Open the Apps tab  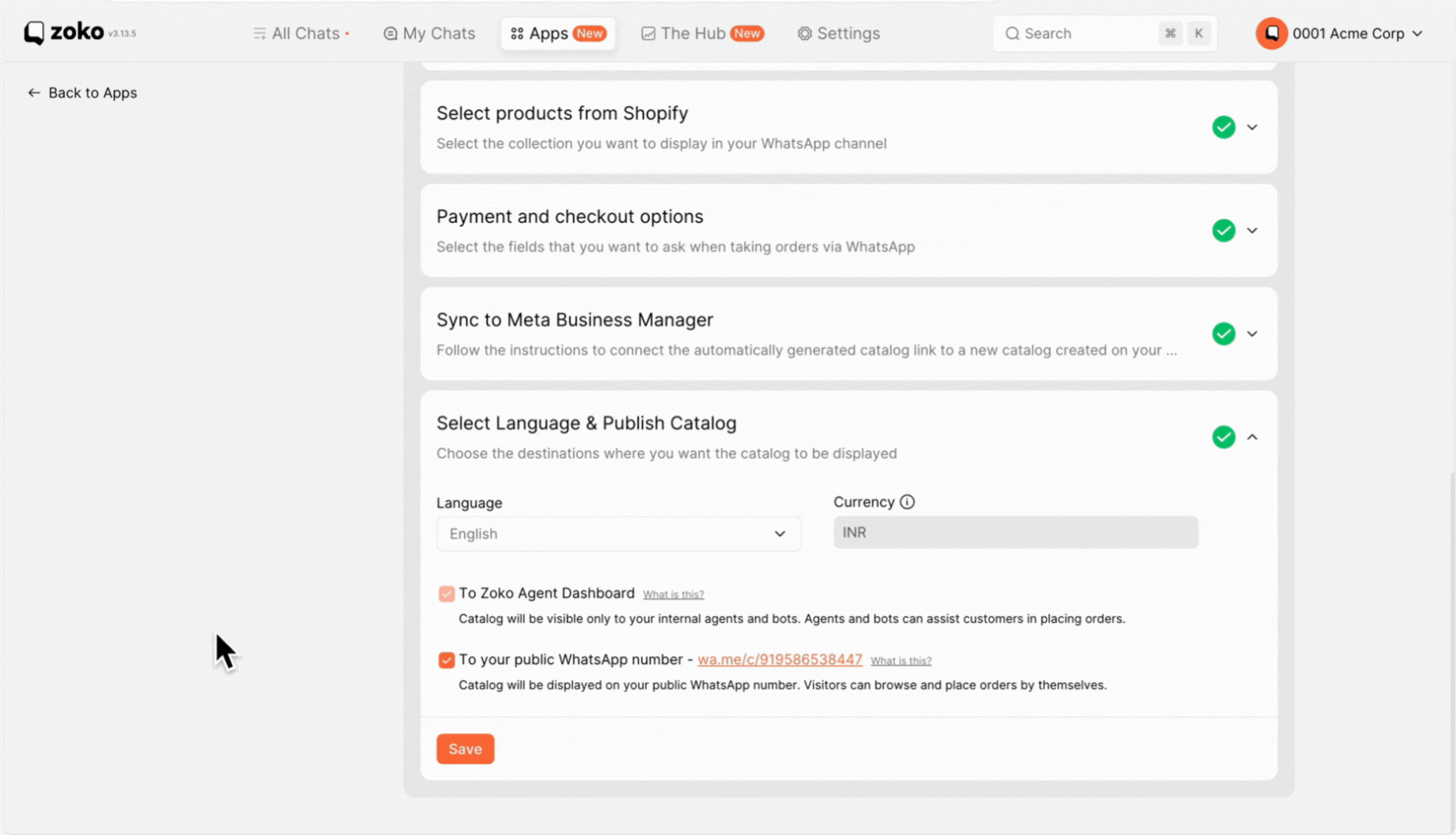tap(558, 33)
